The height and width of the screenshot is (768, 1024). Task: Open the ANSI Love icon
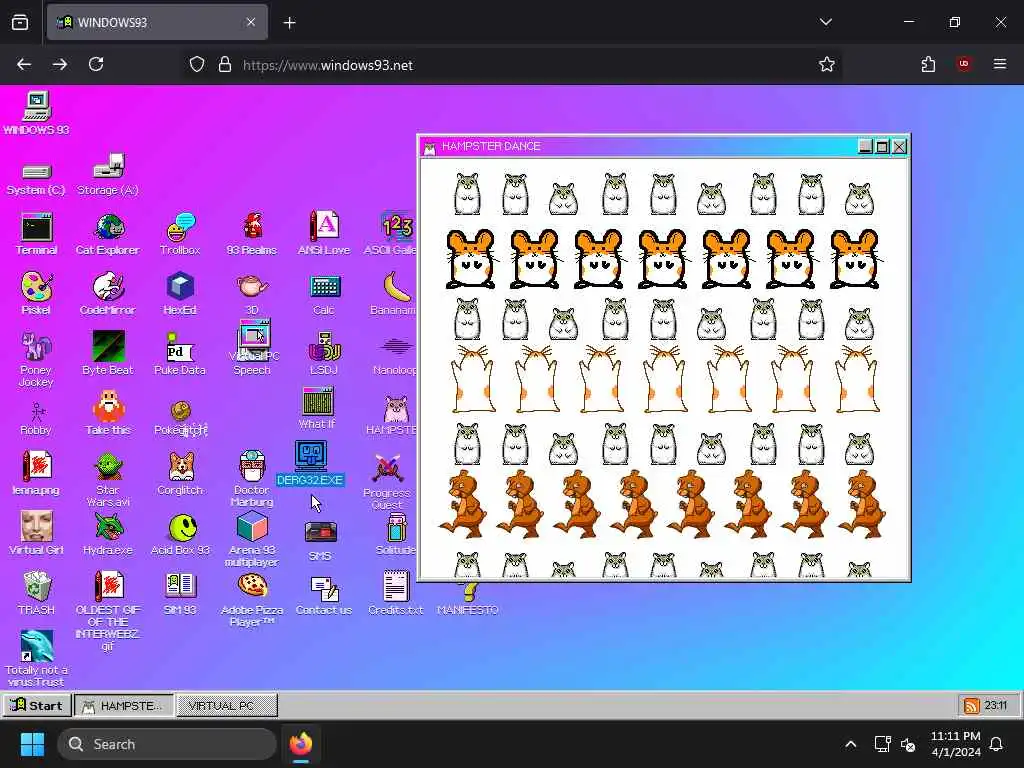323,234
